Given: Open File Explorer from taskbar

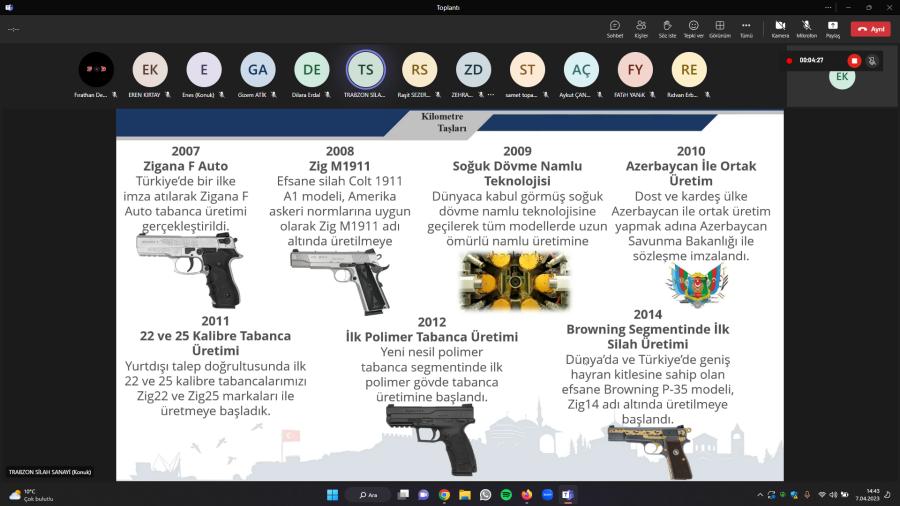Looking at the screenshot, I should (465, 495).
